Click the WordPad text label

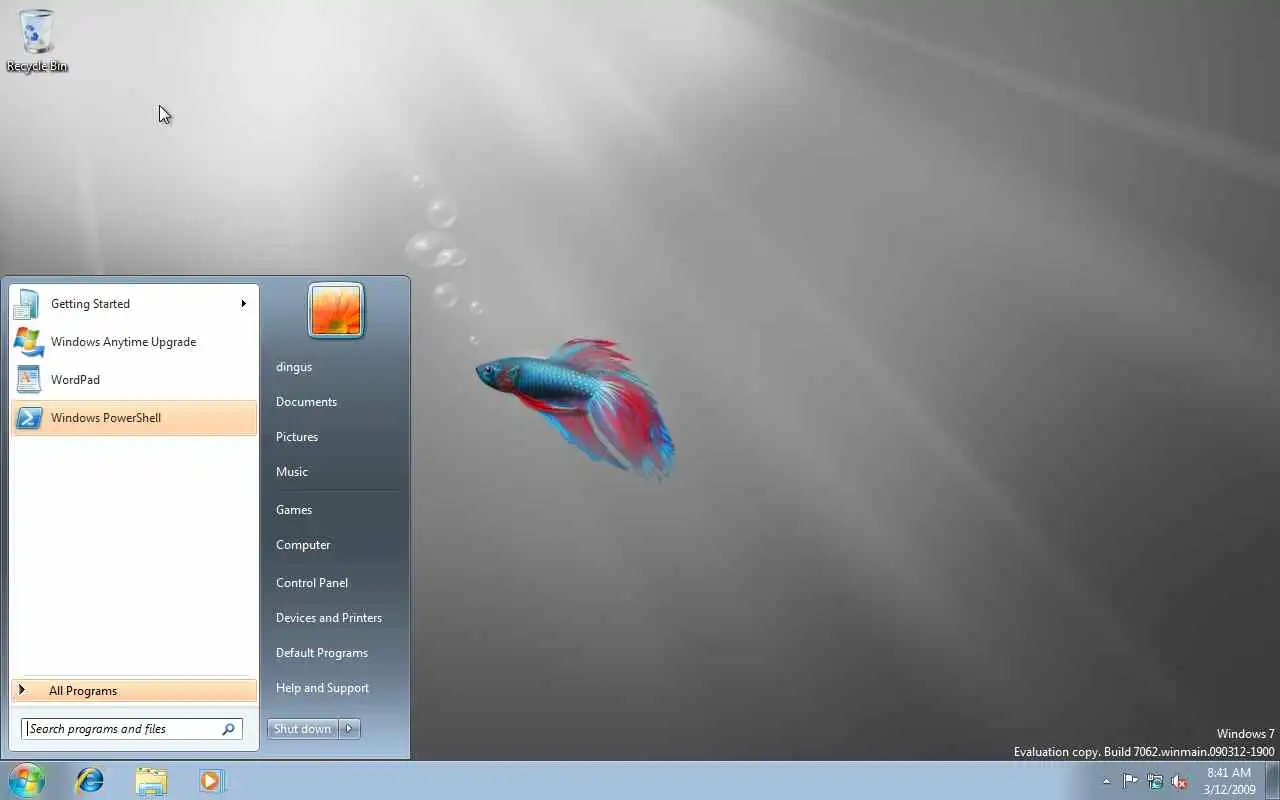[75, 380]
